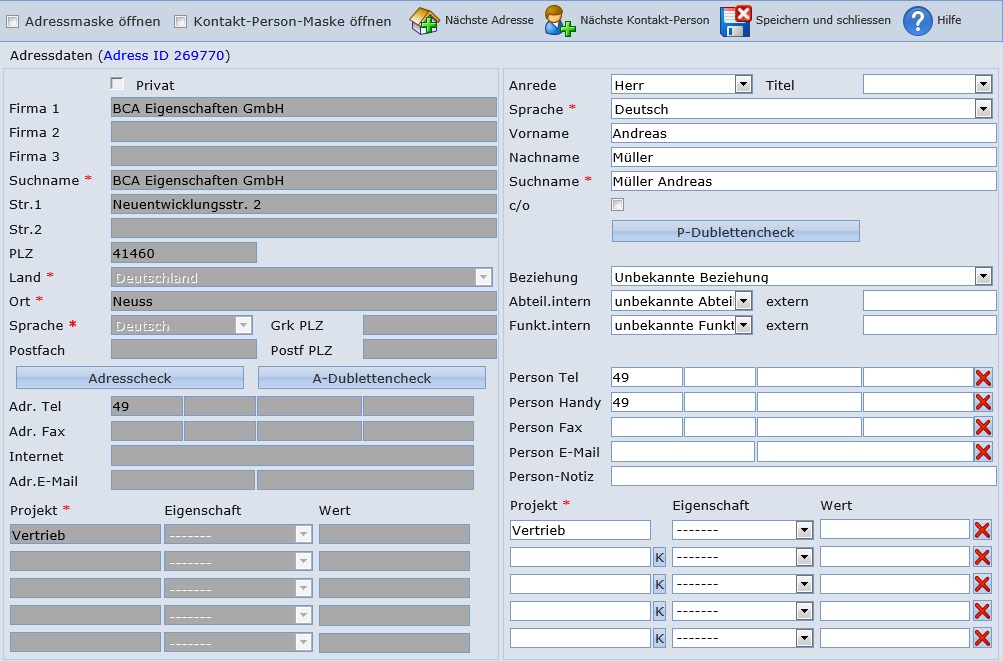The image size is (1003, 661).
Task: Click the Adresscheck button
Action: (x=130, y=378)
